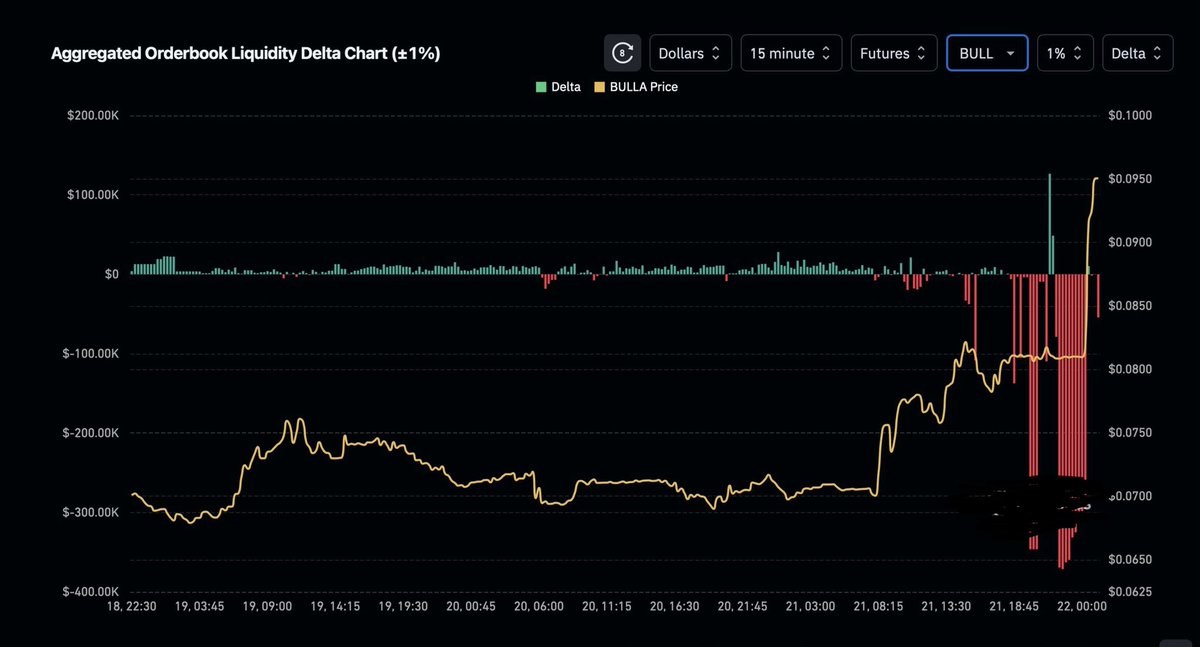Click the tallest green delta bar

pyautogui.click(x=1049, y=223)
